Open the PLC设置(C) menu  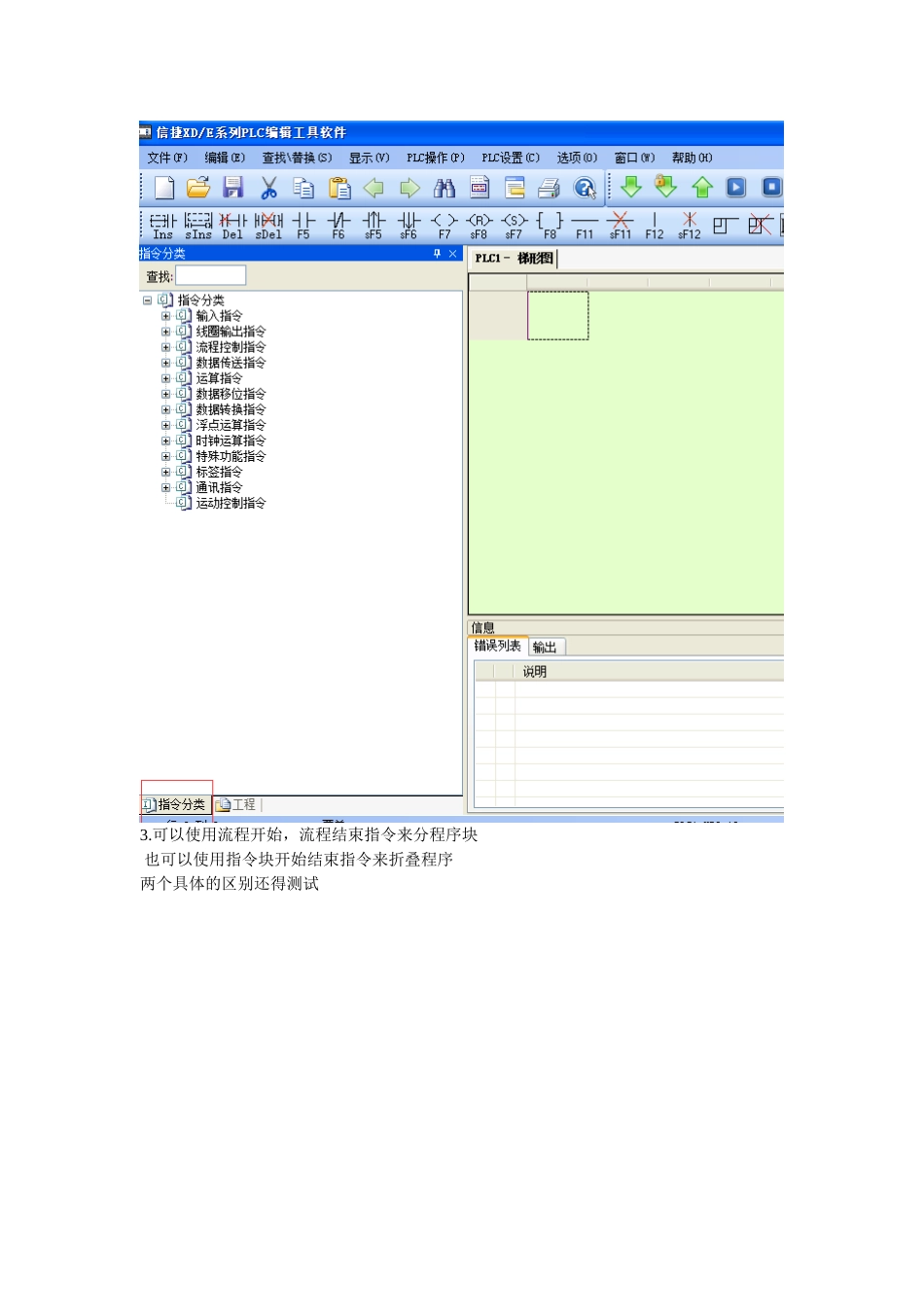pyautogui.click(x=511, y=158)
